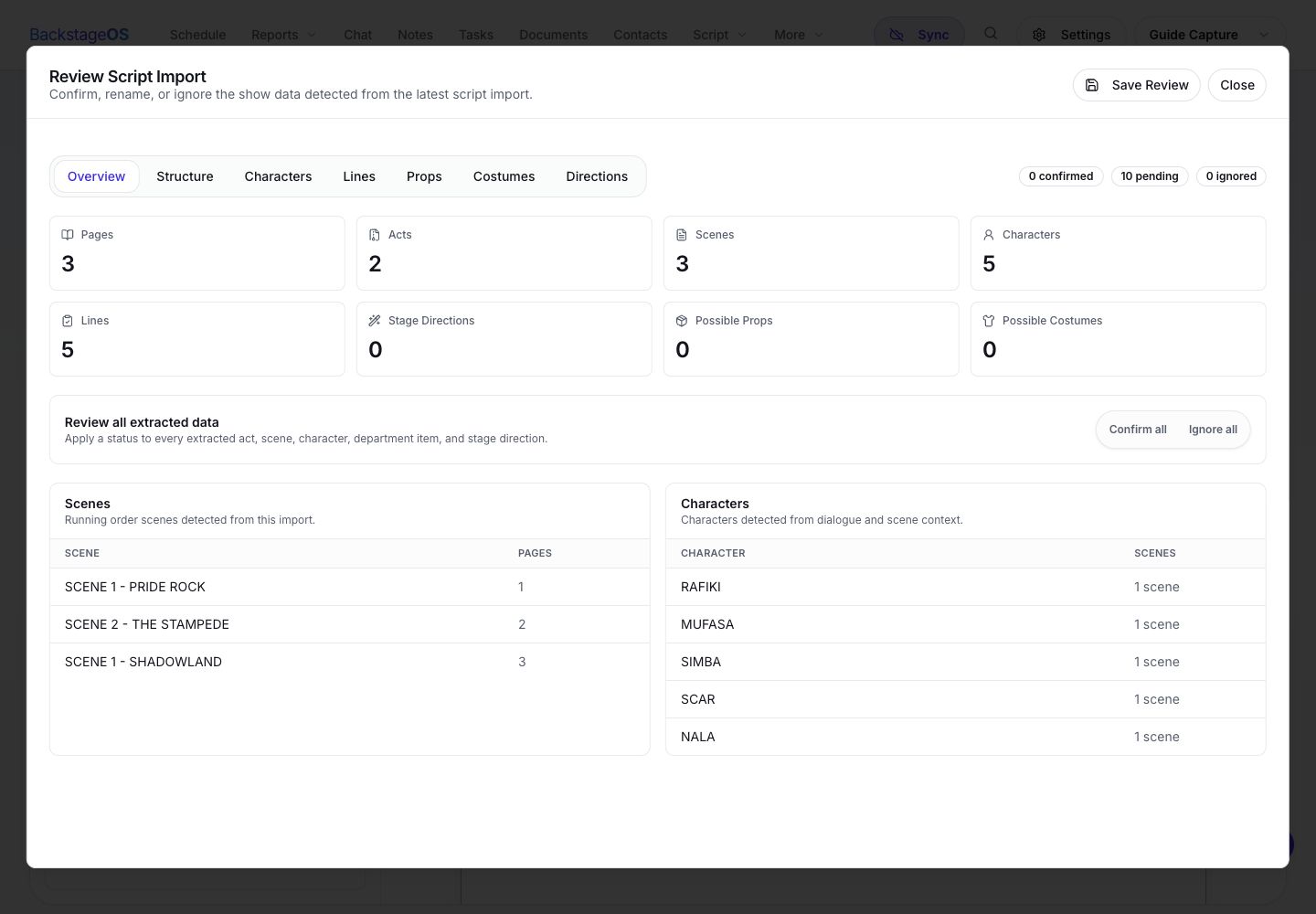Viewport: 1316px width, 914px height.
Task: Select the SCENE 1 - PRIDE ROCK row
Action: pyautogui.click(x=350, y=587)
